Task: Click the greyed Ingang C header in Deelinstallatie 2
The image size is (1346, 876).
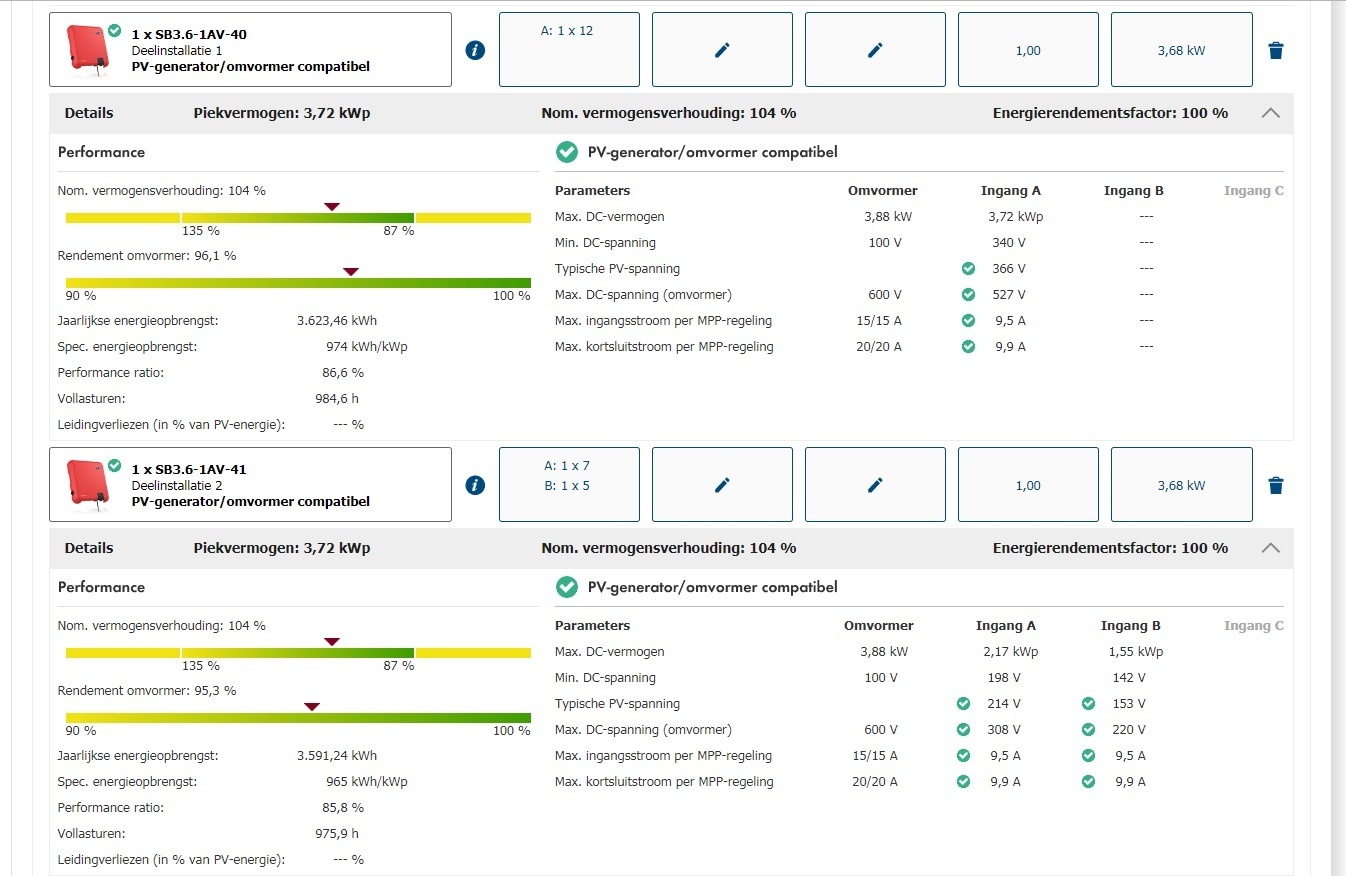Action: click(1254, 626)
